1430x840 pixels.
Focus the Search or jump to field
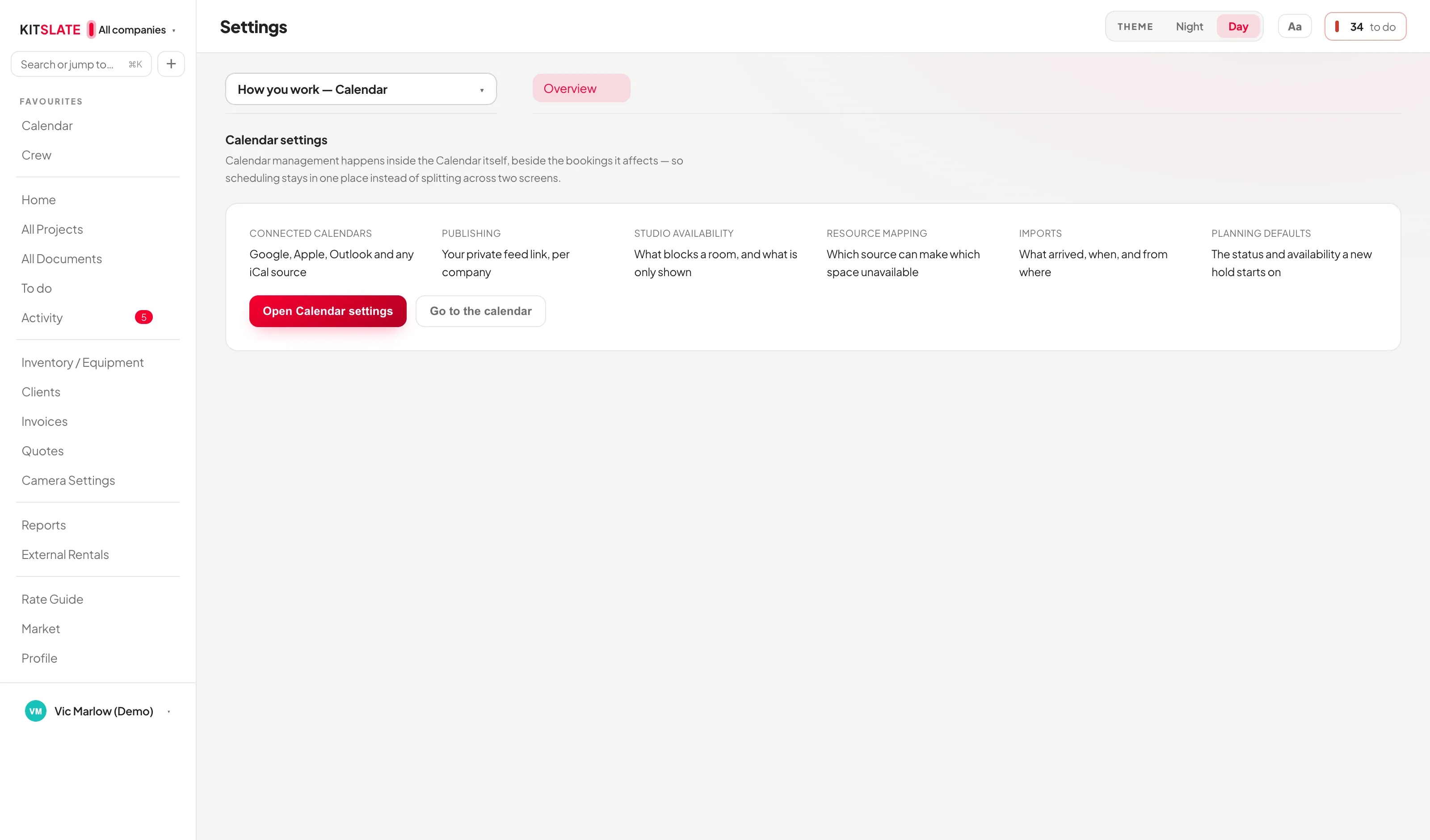[x=81, y=64]
